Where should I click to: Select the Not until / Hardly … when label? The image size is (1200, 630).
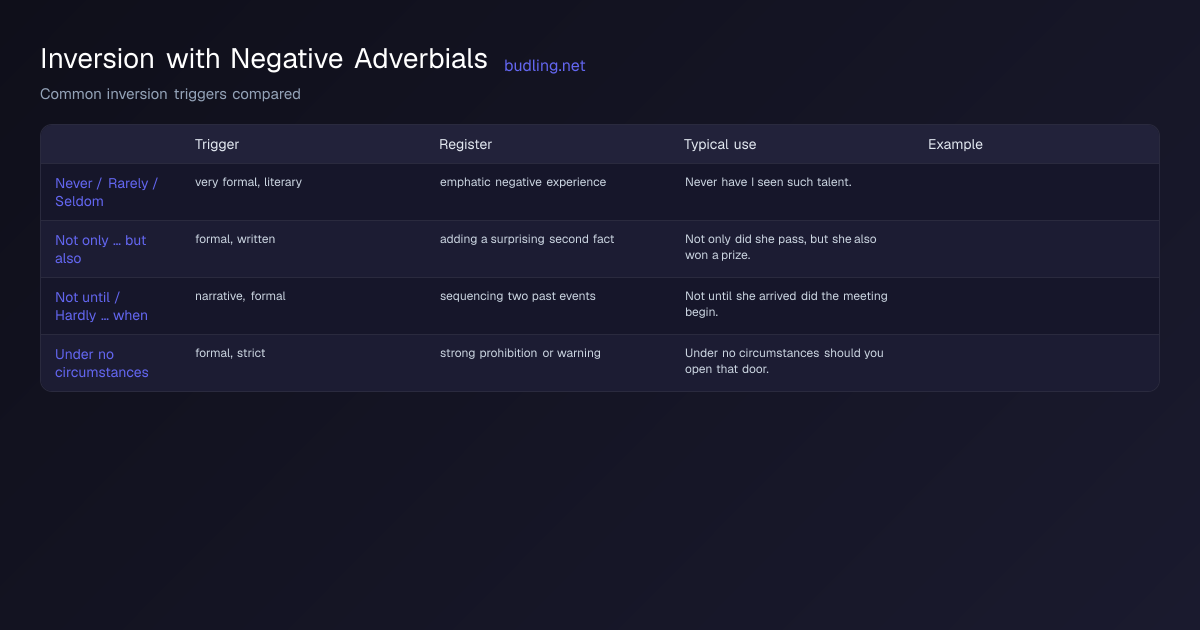(101, 306)
